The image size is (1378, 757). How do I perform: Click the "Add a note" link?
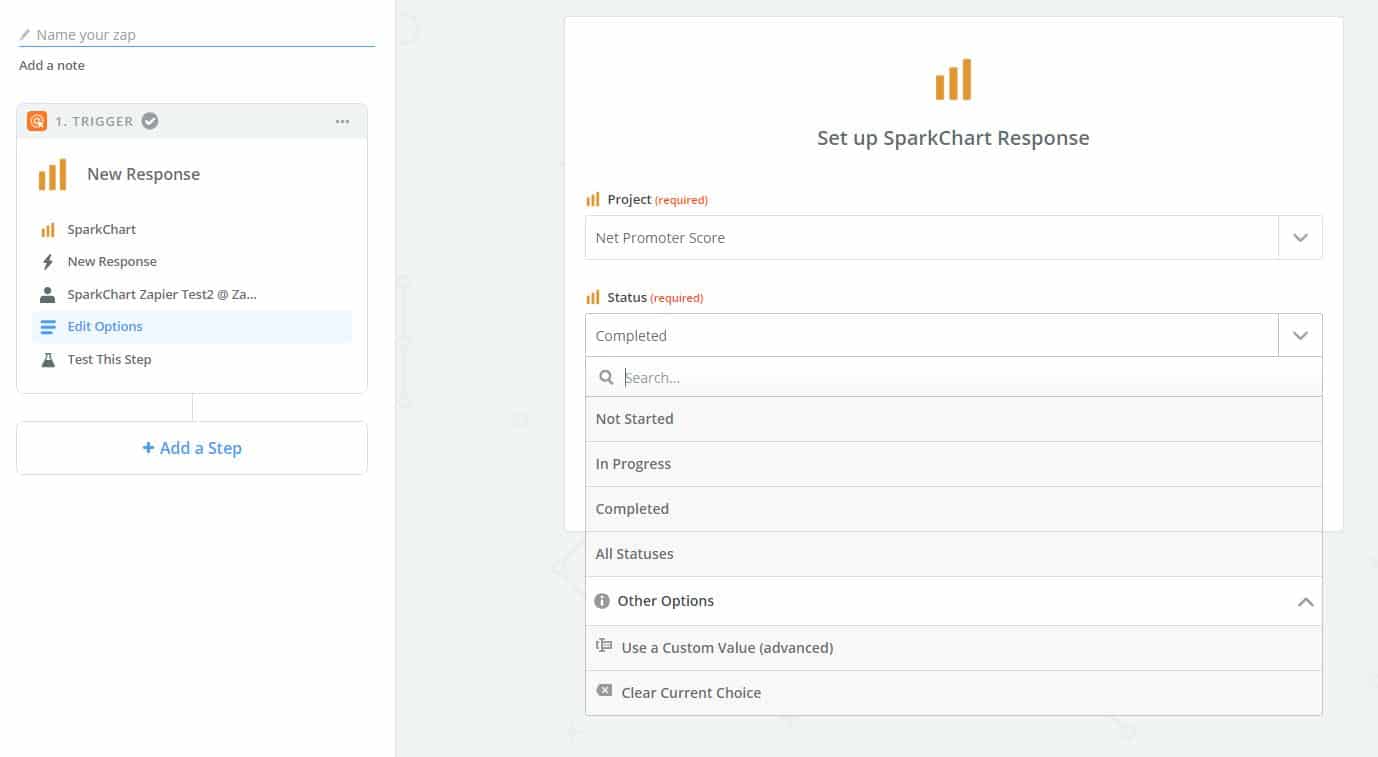click(x=51, y=65)
